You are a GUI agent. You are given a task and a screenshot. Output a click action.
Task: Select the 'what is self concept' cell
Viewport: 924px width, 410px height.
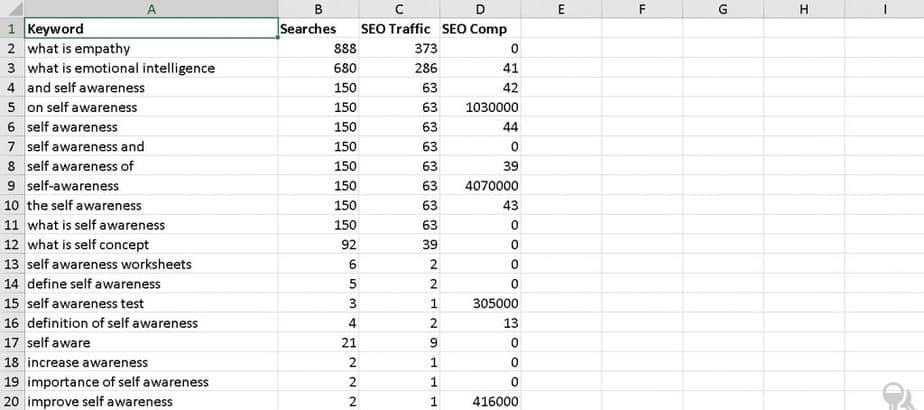[x=151, y=244]
